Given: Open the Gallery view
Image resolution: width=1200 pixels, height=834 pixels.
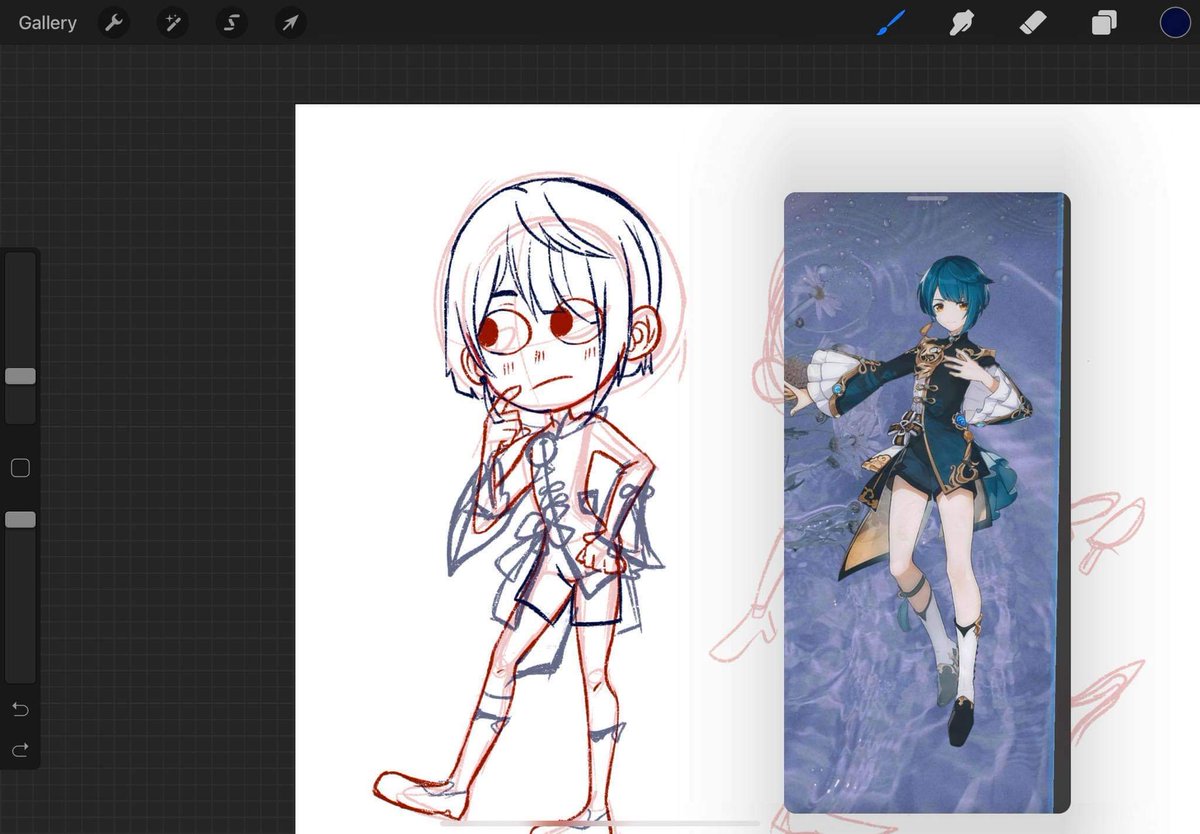Looking at the screenshot, I should pos(47,23).
